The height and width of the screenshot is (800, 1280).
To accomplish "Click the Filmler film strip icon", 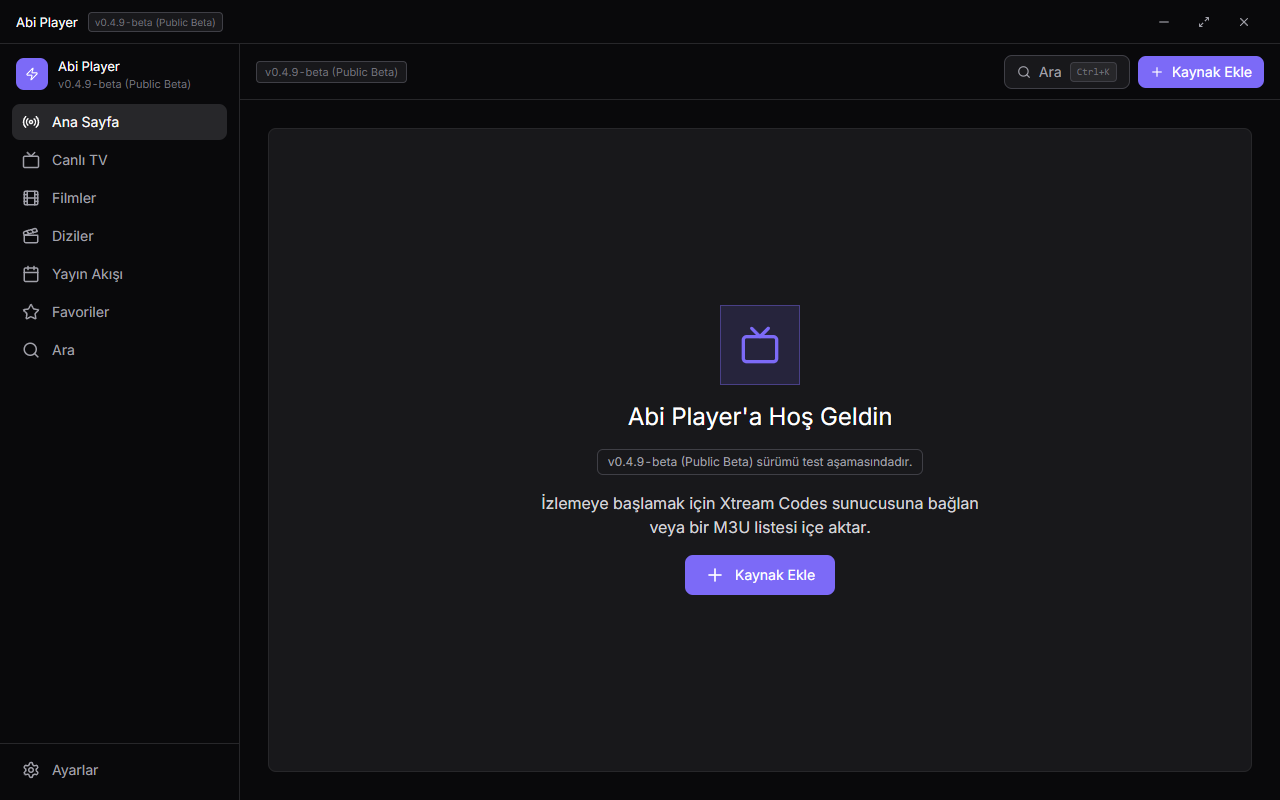I will 31,198.
